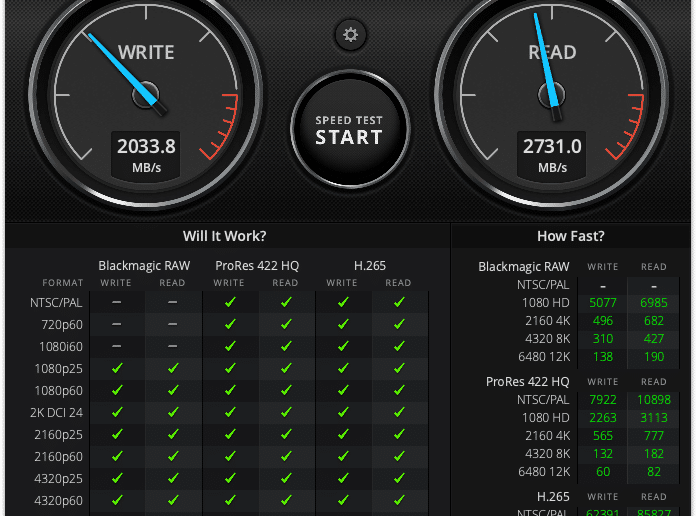Click Blackmagic RAW write dash for 1080i60 row
The width and height of the screenshot is (696, 516).
tap(117, 346)
